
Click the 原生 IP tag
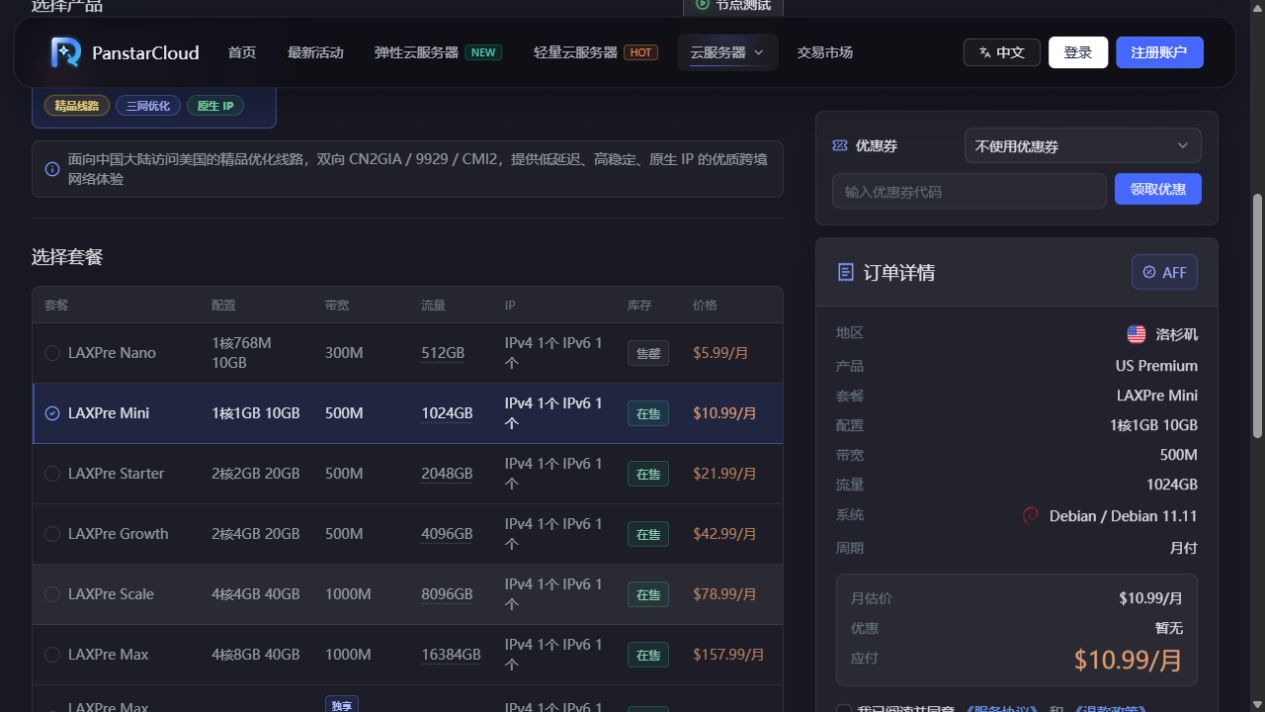215,105
